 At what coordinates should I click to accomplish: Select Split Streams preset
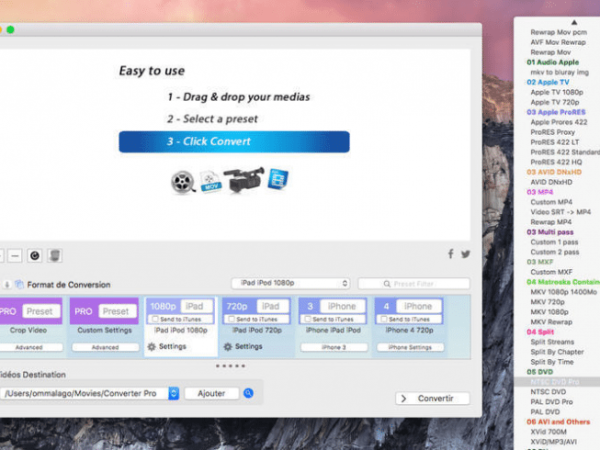[552, 342]
